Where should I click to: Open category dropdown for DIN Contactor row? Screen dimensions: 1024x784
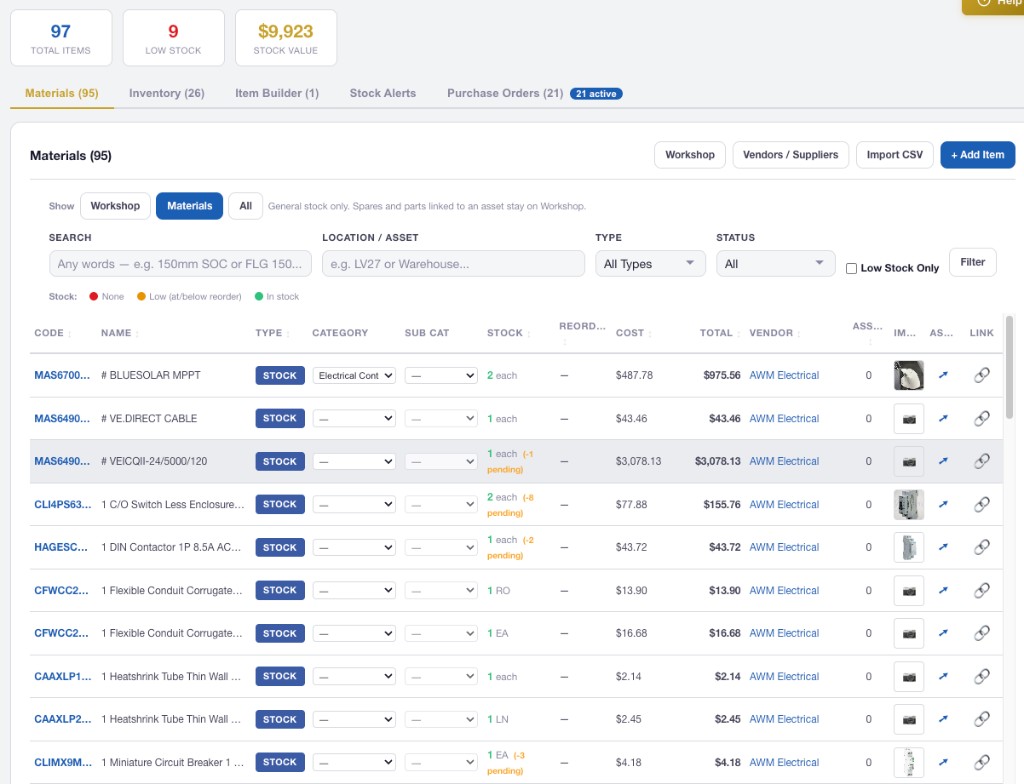[x=354, y=547]
